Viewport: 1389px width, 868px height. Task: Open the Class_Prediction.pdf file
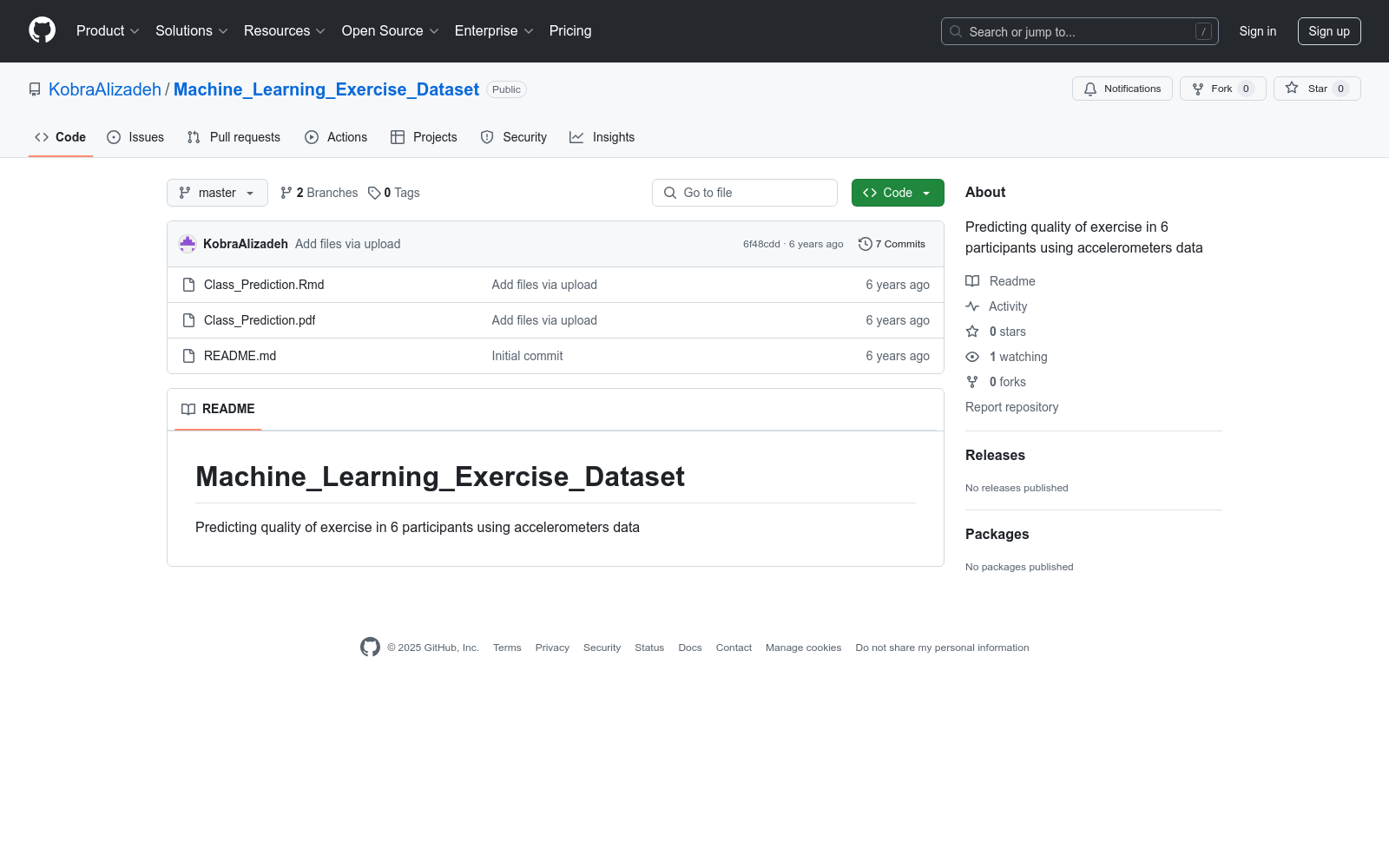point(260,320)
